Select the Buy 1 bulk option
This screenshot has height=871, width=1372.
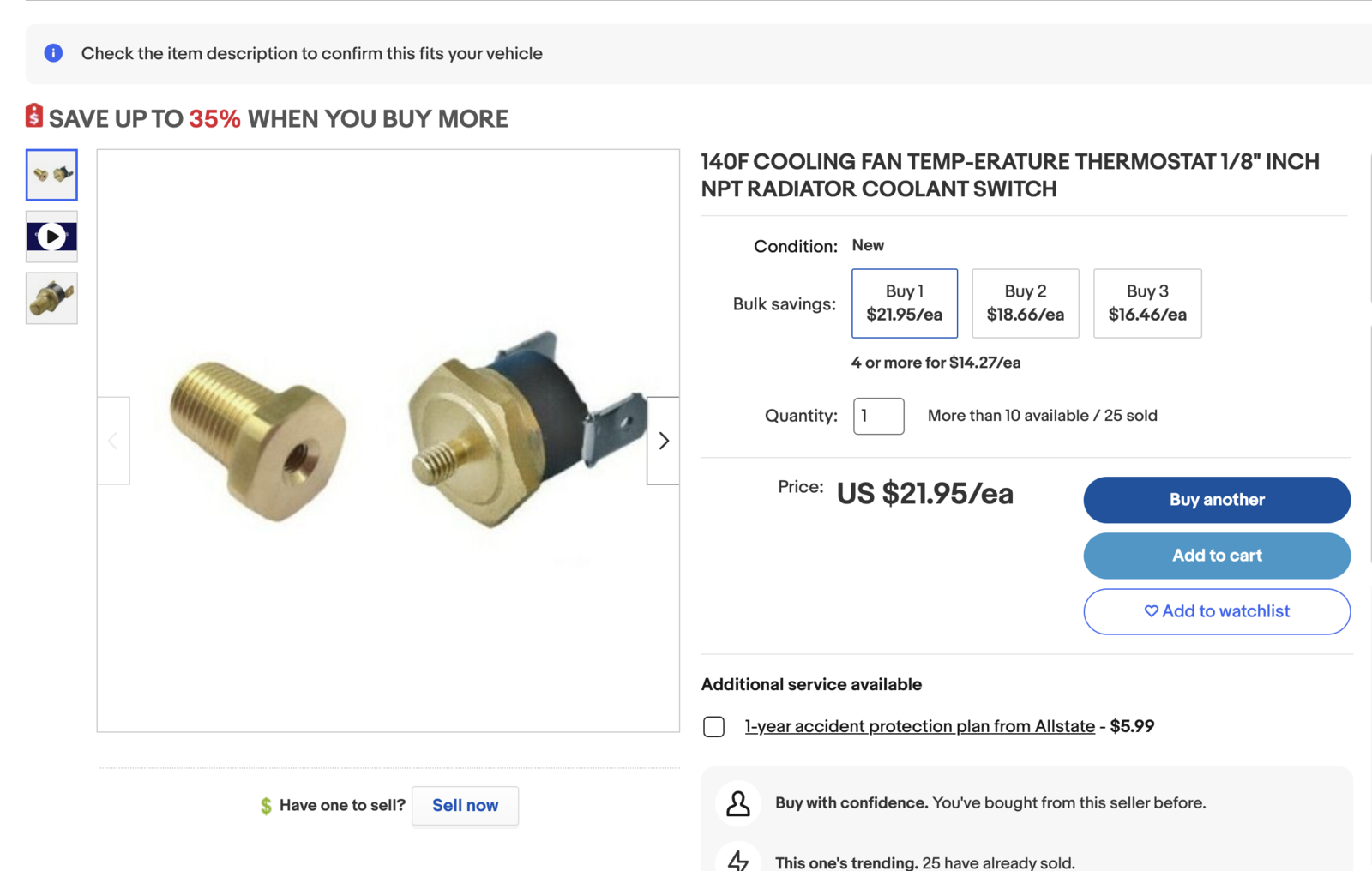pos(904,303)
